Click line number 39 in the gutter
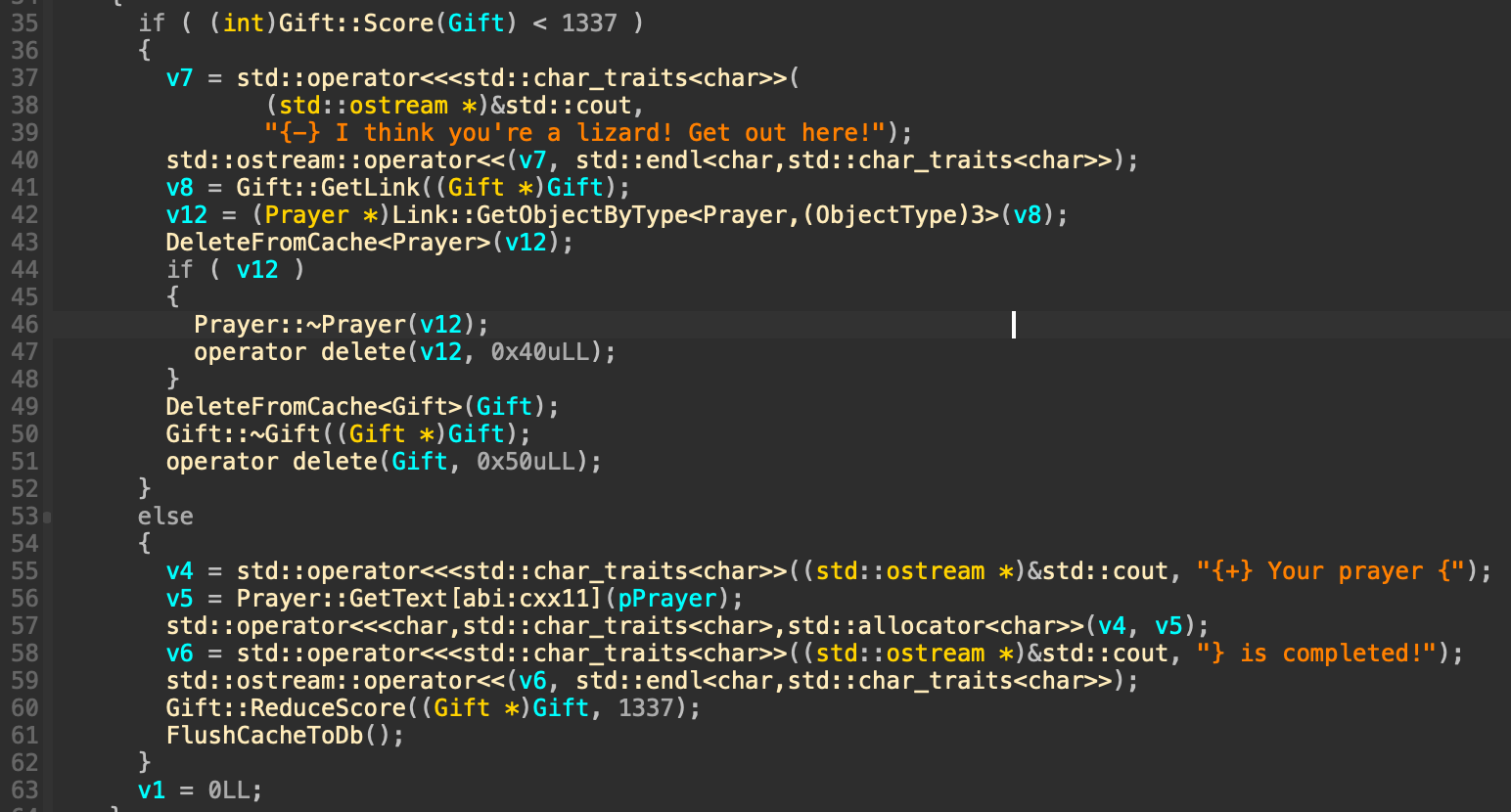The width and height of the screenshot is (1511, 812). click(24, 132)
